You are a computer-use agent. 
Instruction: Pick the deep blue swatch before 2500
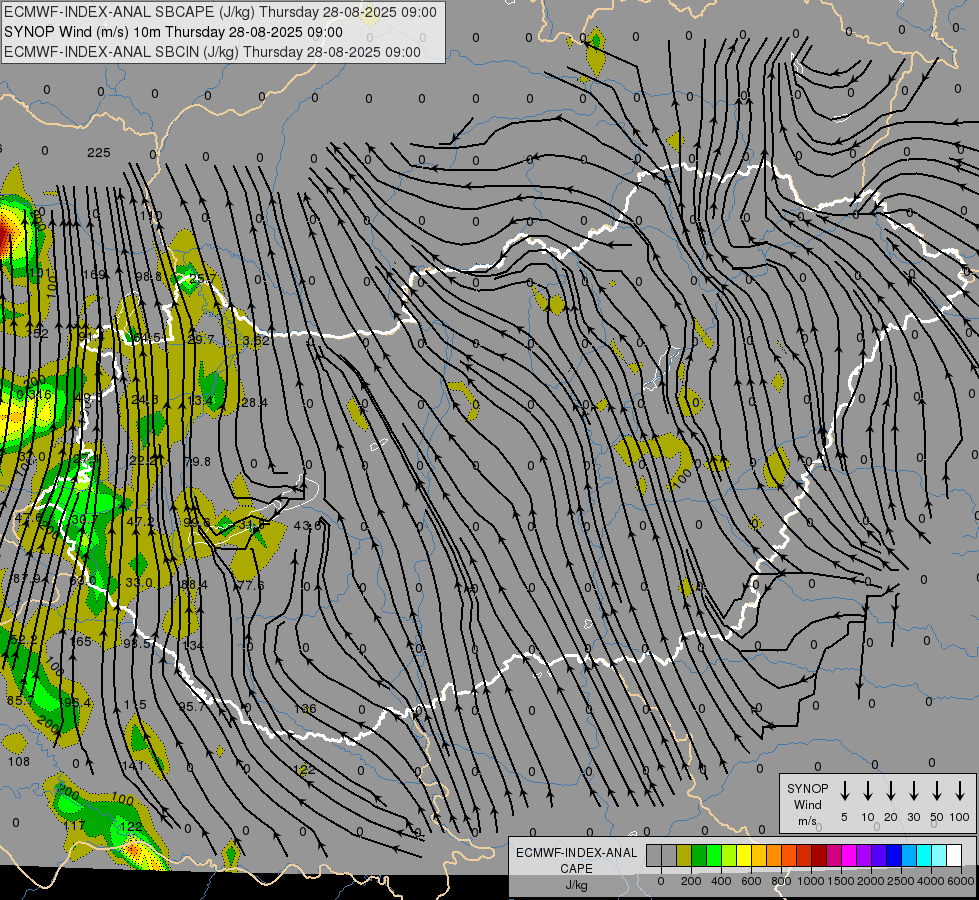point(893,855)
